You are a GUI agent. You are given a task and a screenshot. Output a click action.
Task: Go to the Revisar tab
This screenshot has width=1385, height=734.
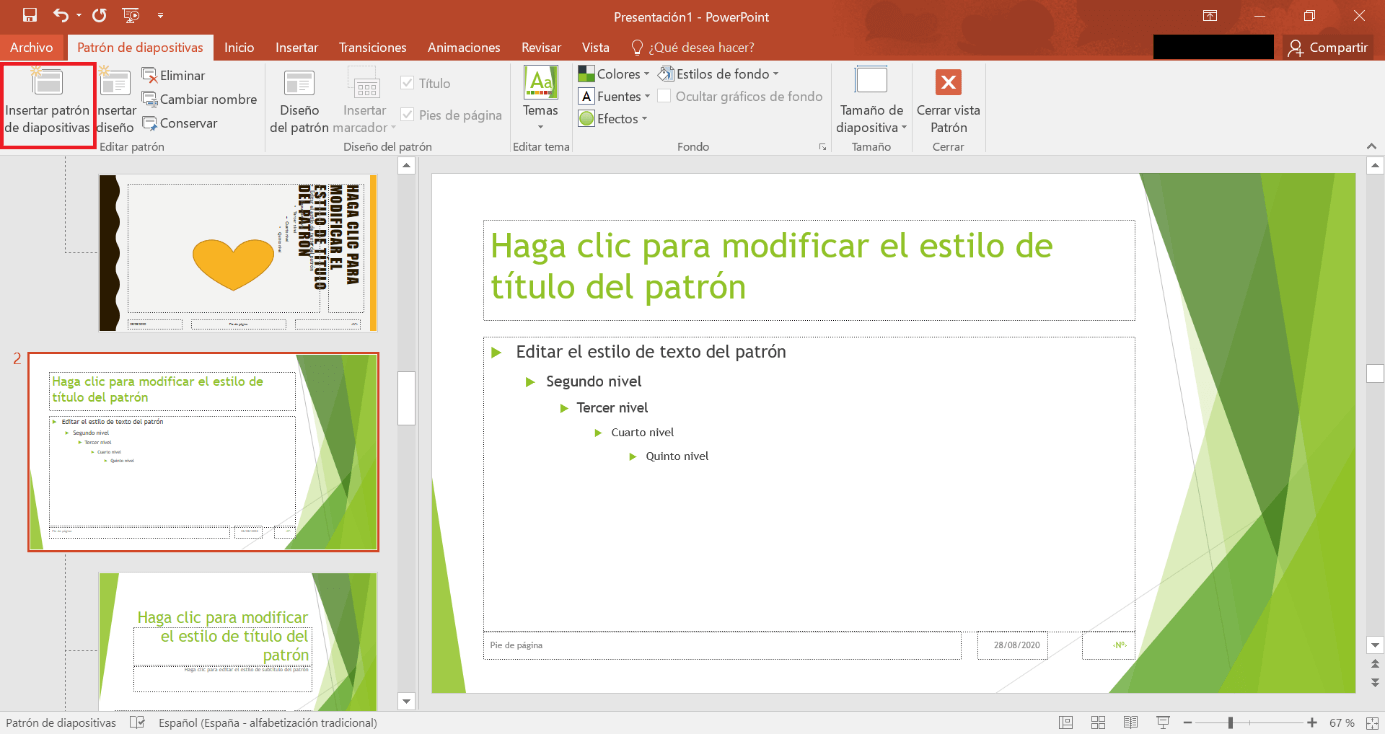541,47
